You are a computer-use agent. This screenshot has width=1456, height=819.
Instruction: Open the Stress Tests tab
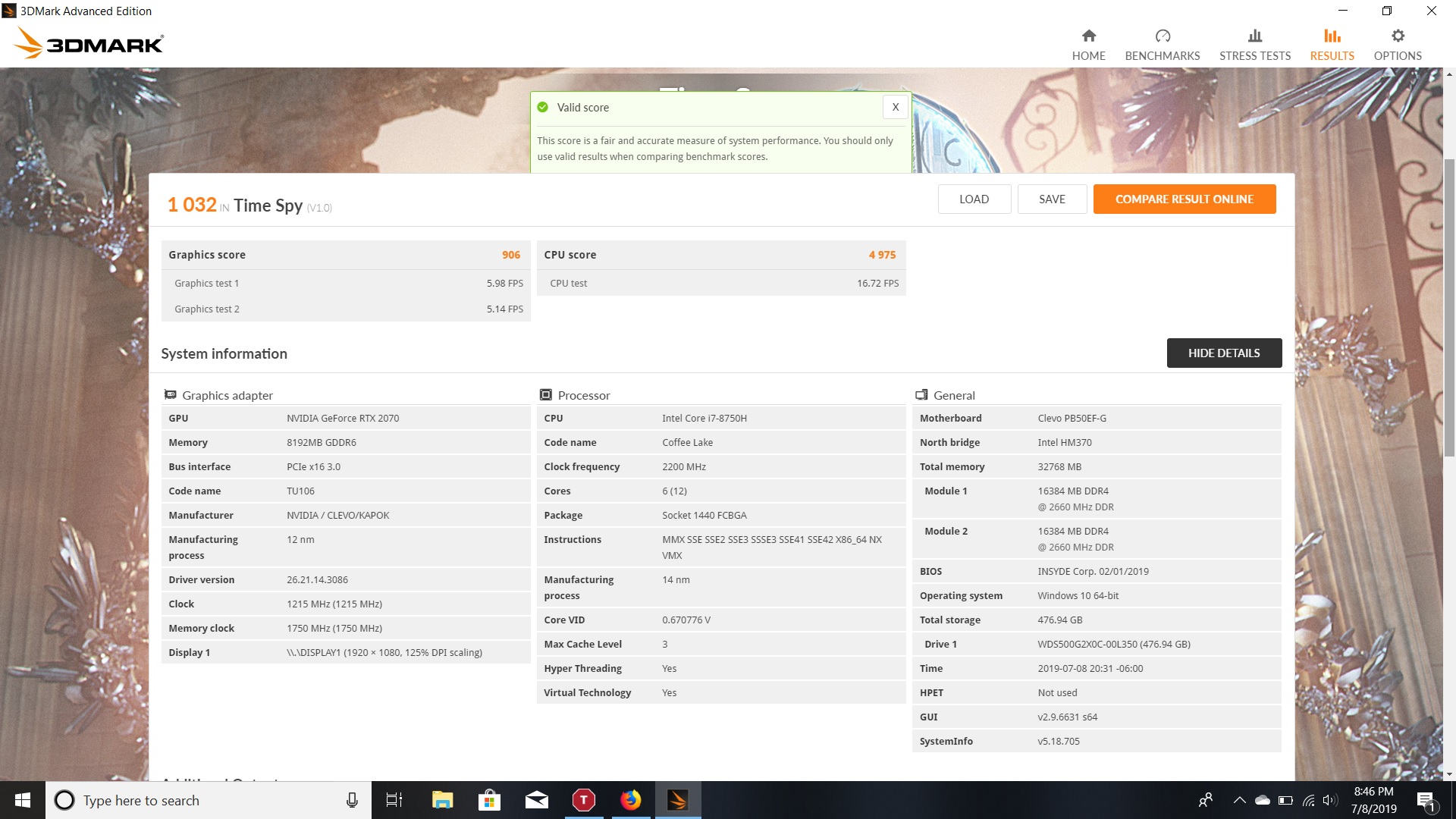(1254, 45)
